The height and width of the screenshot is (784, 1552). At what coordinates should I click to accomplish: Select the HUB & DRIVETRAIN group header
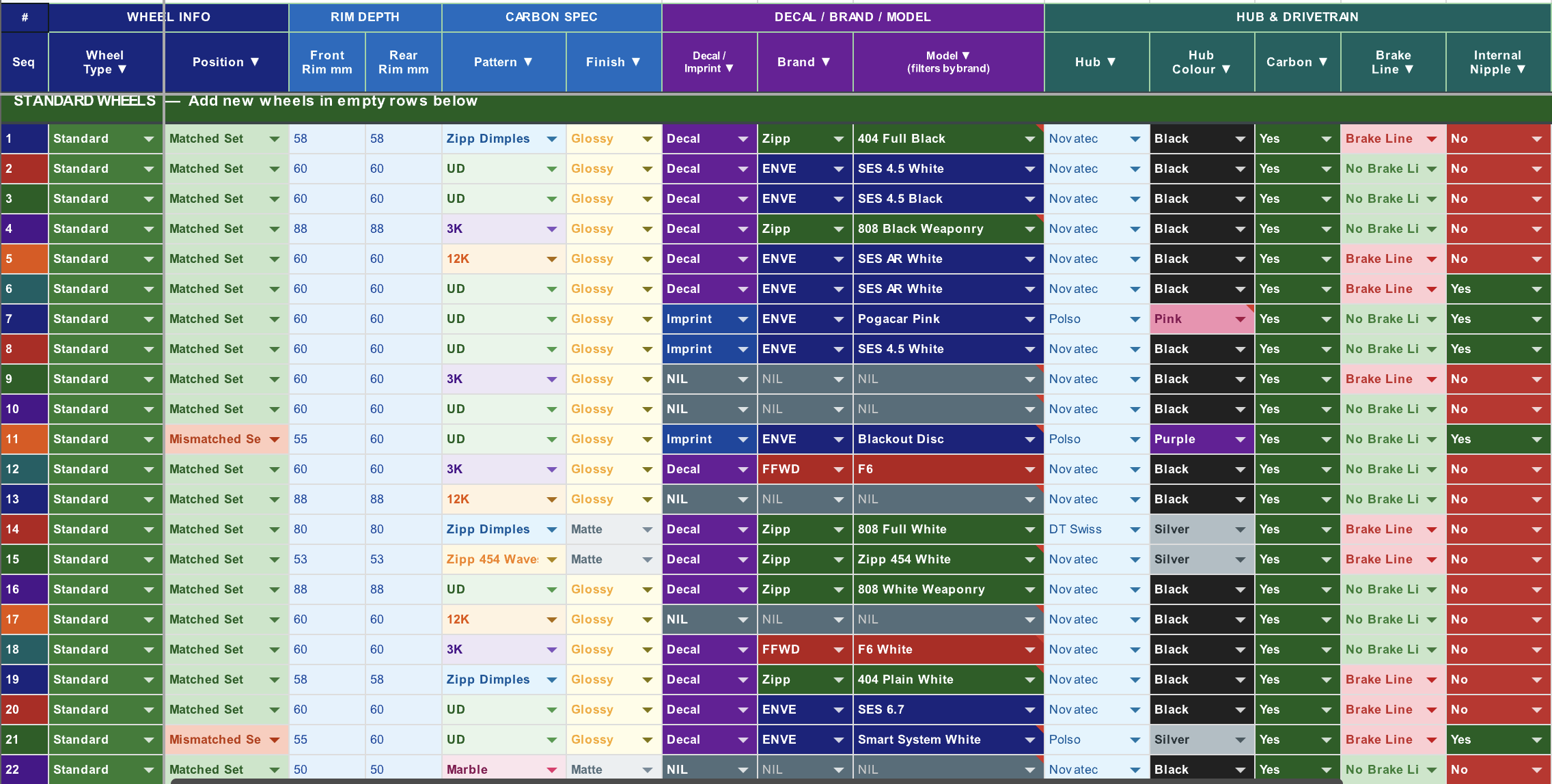1297,17
